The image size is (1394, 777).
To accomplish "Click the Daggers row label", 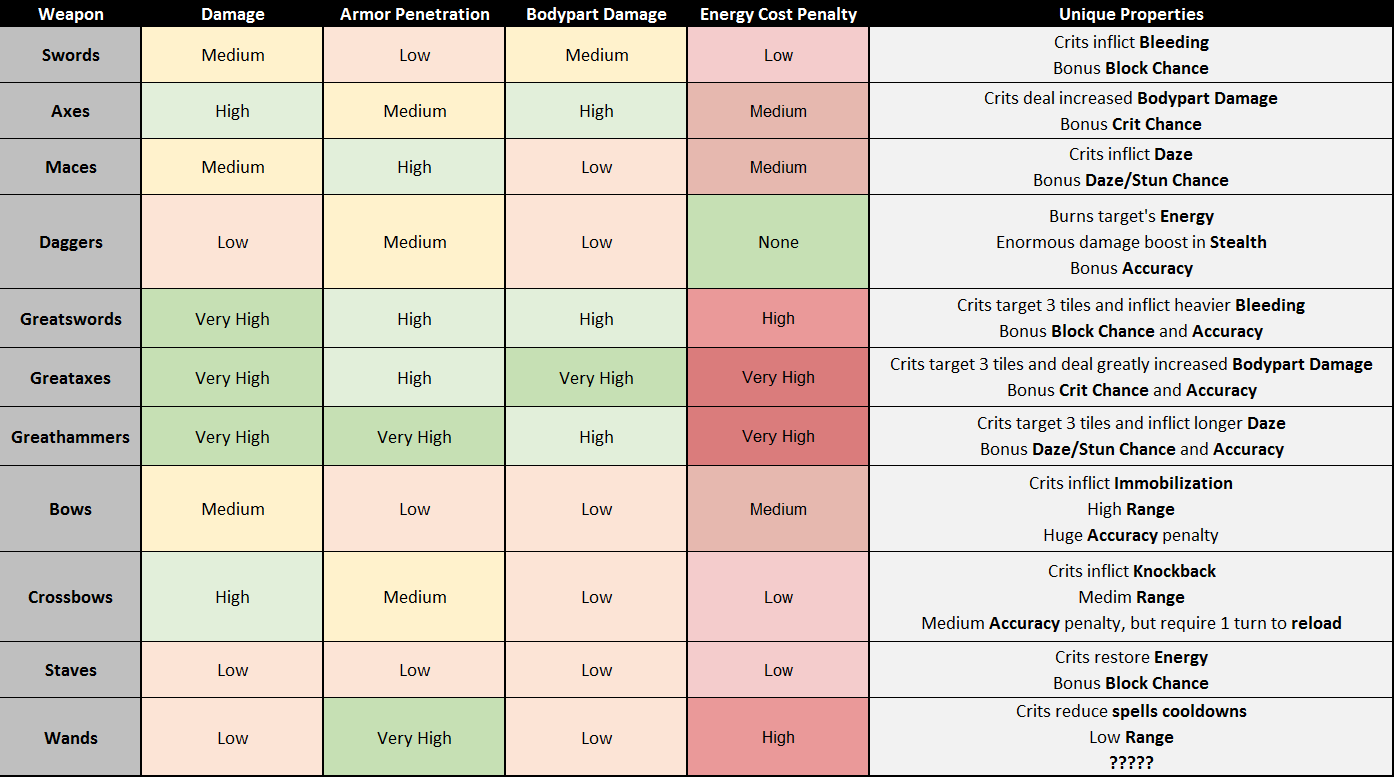I will (70, 242).
